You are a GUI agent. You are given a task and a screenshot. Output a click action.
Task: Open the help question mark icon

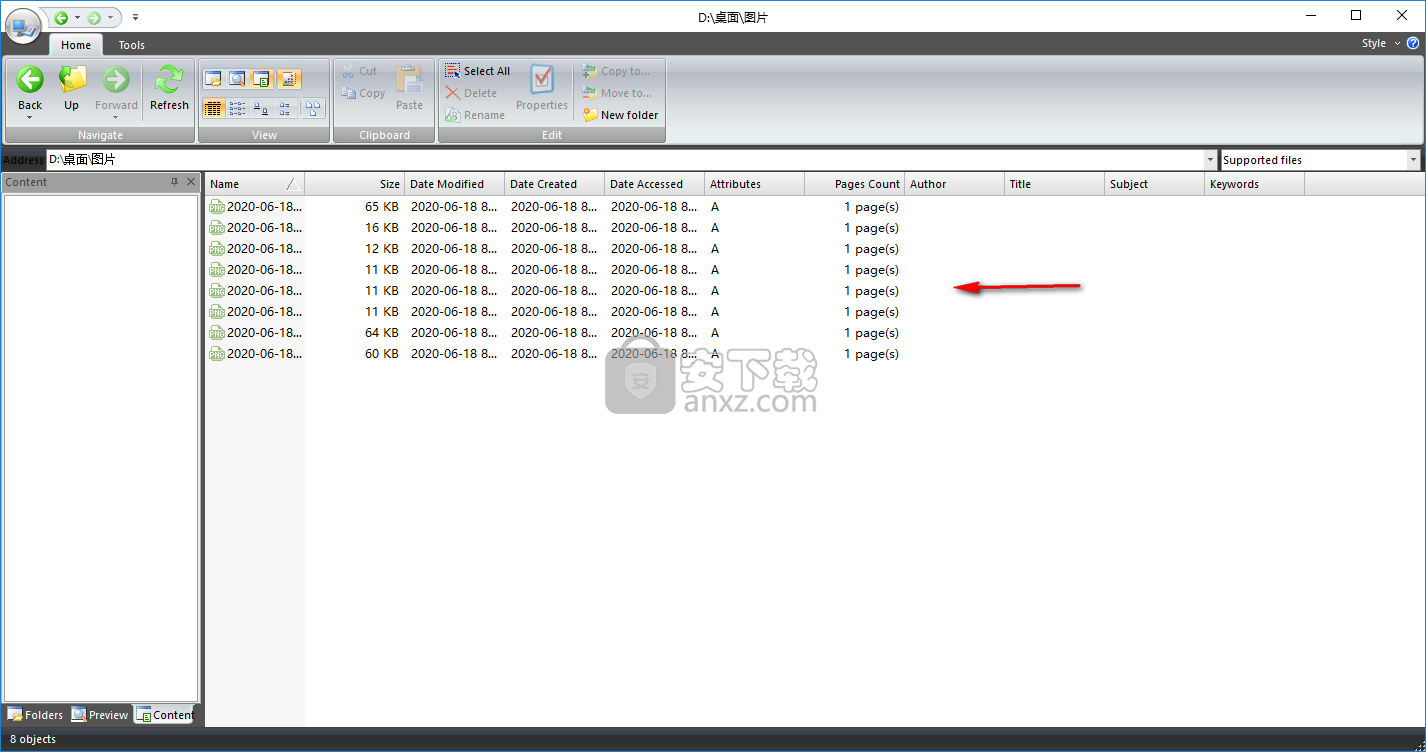[x=1413, y=43]
